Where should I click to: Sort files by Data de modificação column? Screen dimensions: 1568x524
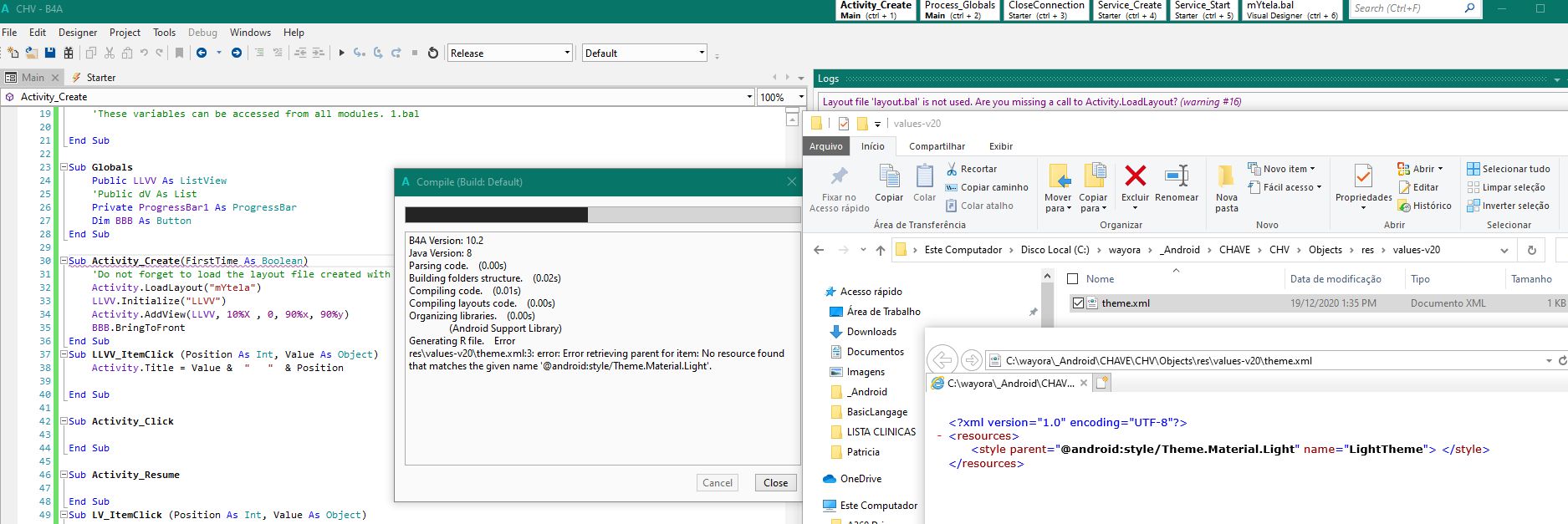click(x=1335, y=279)
